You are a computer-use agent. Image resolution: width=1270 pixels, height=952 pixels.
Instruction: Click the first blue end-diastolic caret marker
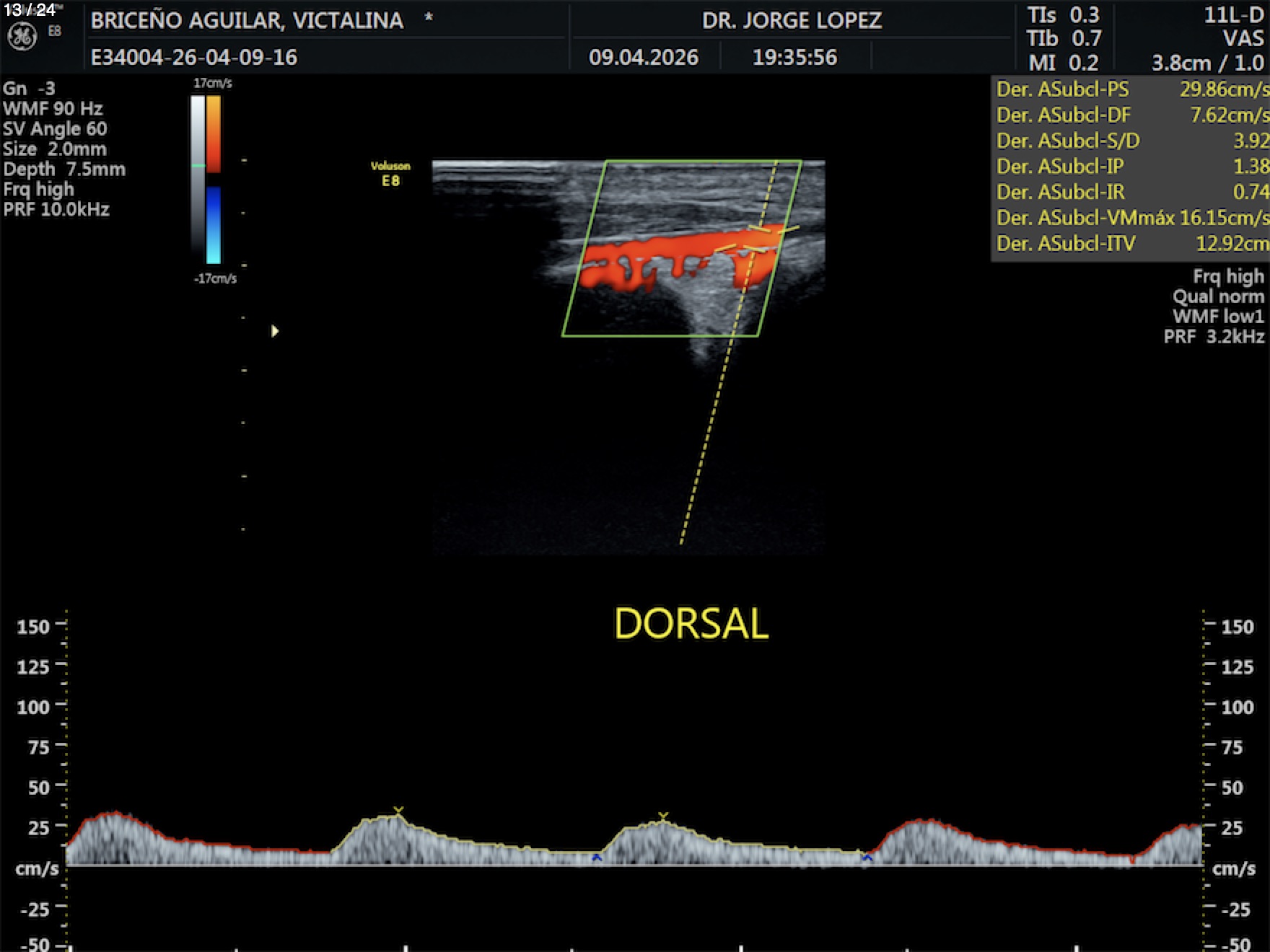[x=597, y=858]
